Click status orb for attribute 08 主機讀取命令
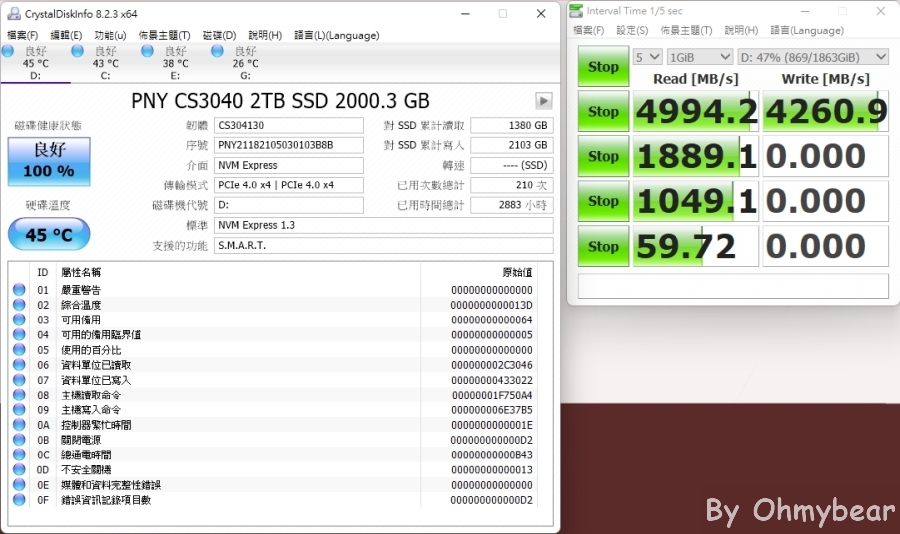Viewport: 900px width, 534px height. pyautogui.click(x=19, y=394)
